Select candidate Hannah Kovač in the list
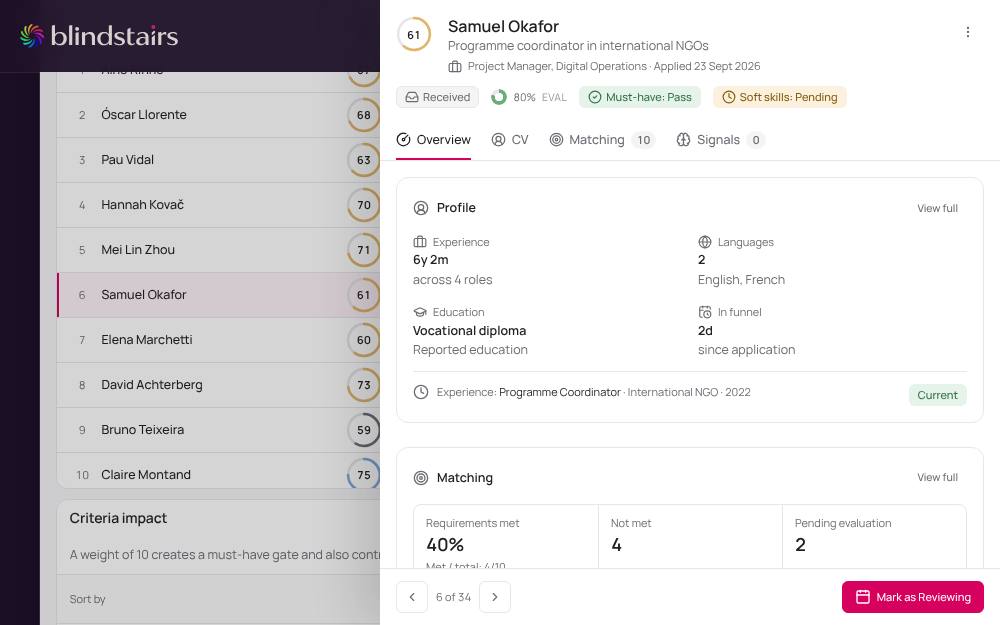Image resolution: width=1000 pixels, height=625 pixels. [x=218, y=205]
